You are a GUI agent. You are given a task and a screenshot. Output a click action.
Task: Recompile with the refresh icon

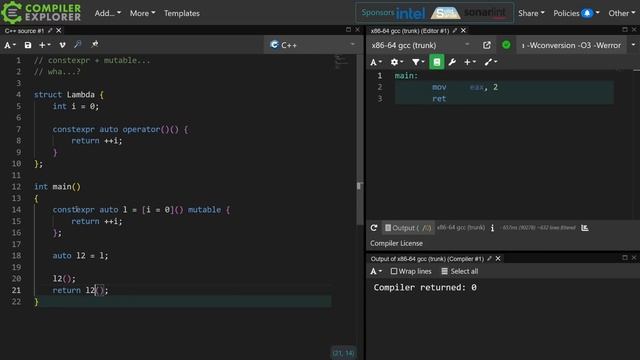tap(373, 228)
